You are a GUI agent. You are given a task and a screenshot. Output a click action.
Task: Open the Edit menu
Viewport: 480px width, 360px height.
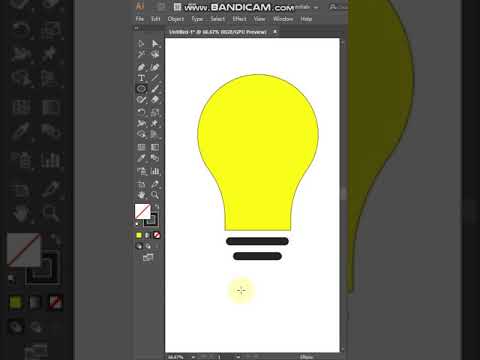156,19
